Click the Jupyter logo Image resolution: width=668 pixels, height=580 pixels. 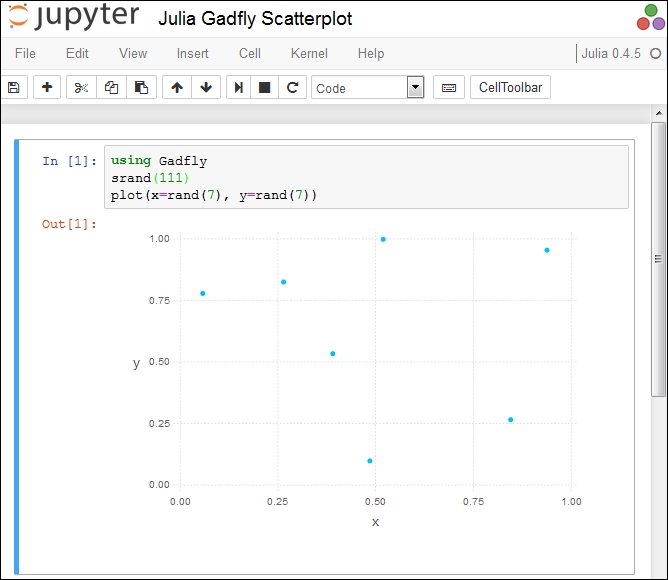pos(74,17)
